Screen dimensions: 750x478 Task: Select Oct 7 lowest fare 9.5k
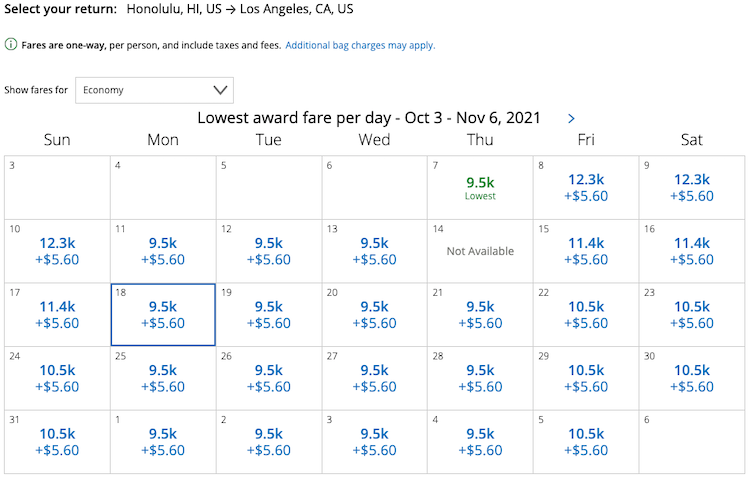point(480,188)
